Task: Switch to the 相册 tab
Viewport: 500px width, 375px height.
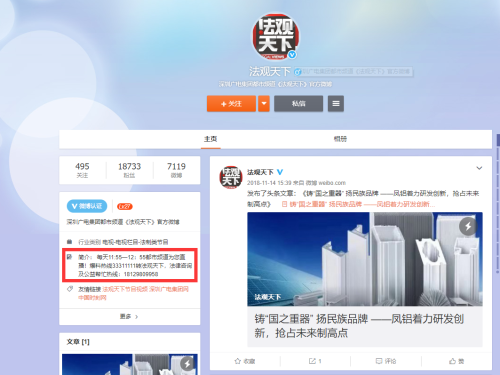Action: [340, 139]
